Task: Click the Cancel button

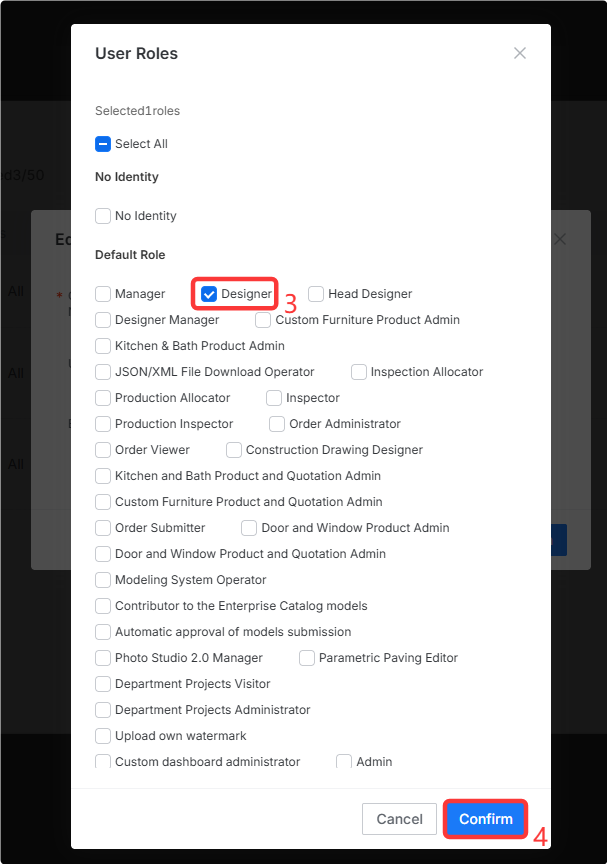Action: [399, 819]
